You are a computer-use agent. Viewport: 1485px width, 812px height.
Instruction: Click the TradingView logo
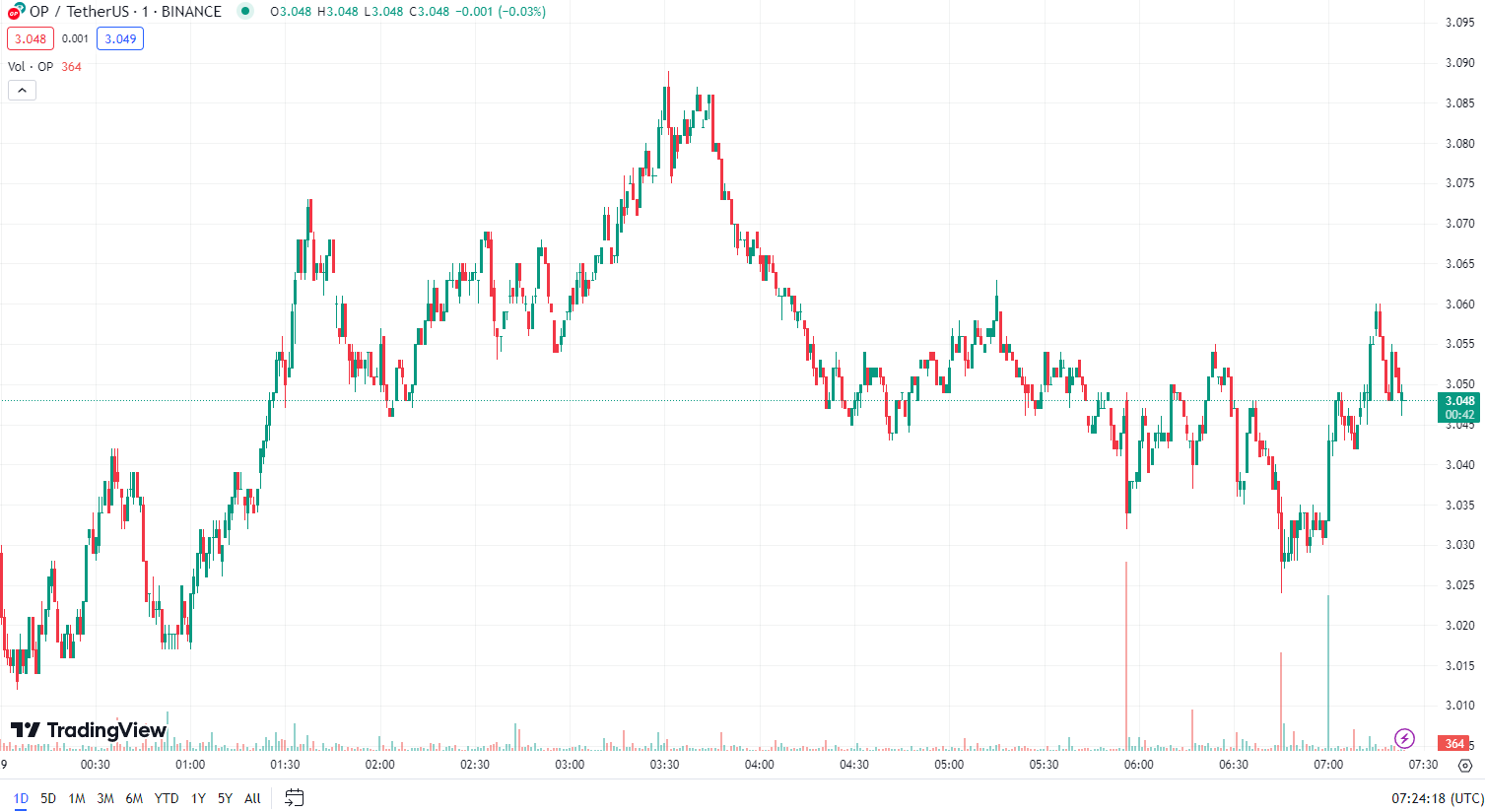(x=89, y=730)
